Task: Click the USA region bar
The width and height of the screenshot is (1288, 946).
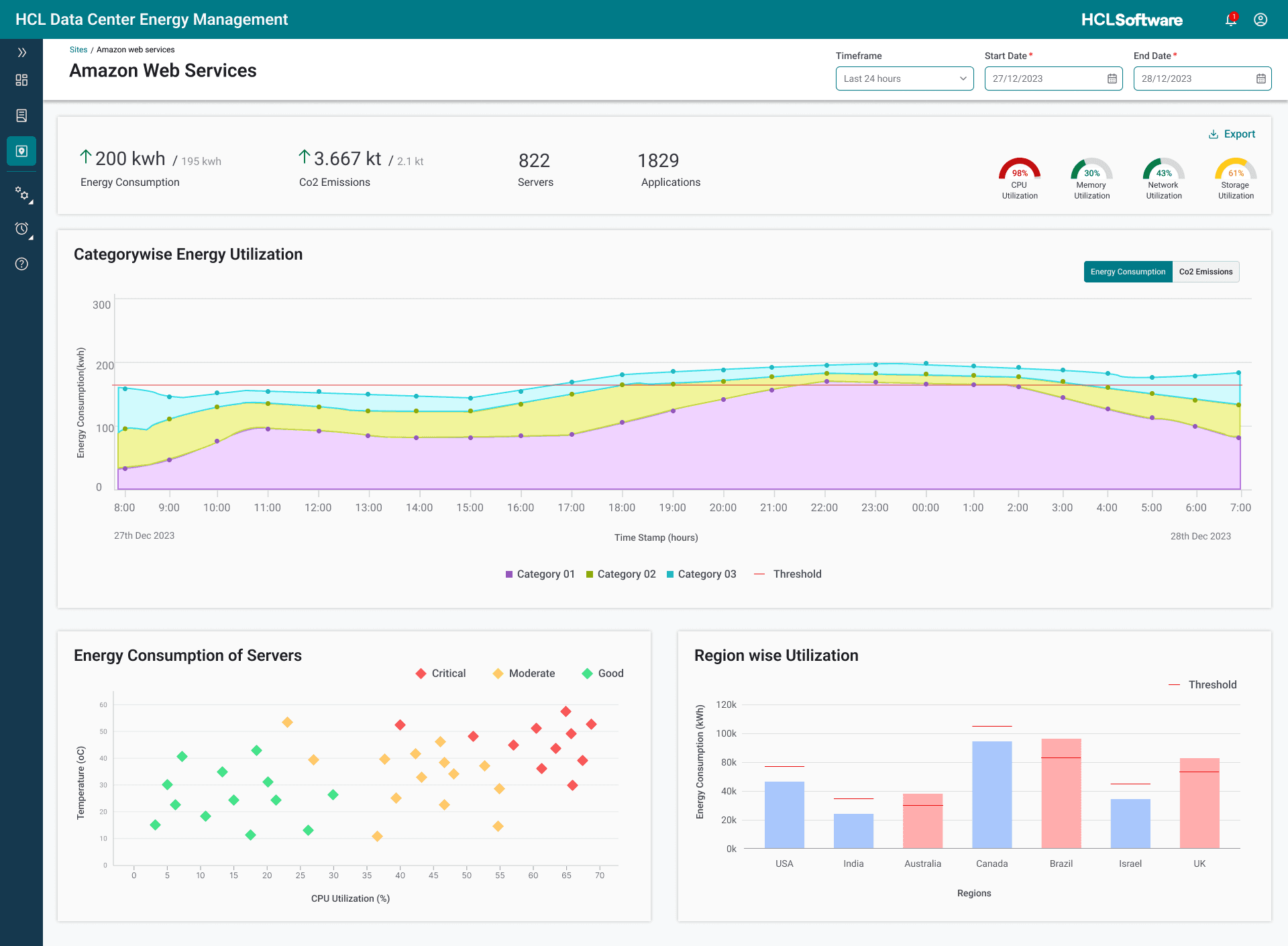Action: tap(784, 814)
